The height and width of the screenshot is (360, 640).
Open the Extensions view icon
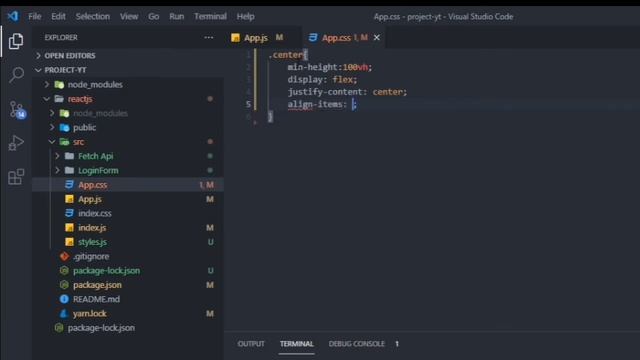16,177
